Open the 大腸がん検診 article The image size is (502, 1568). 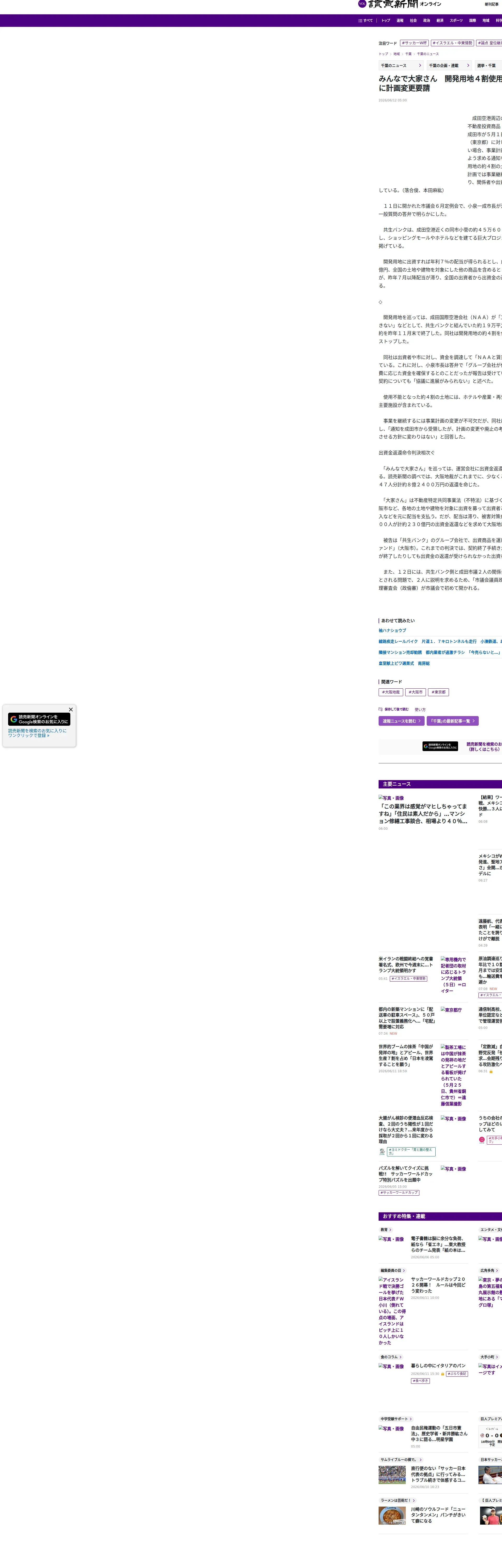click(406, 1130)
